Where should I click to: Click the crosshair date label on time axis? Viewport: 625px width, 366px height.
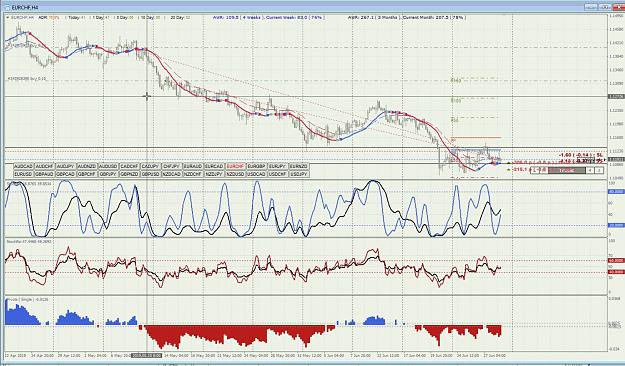pyautogui.click(x=147, y=355)
